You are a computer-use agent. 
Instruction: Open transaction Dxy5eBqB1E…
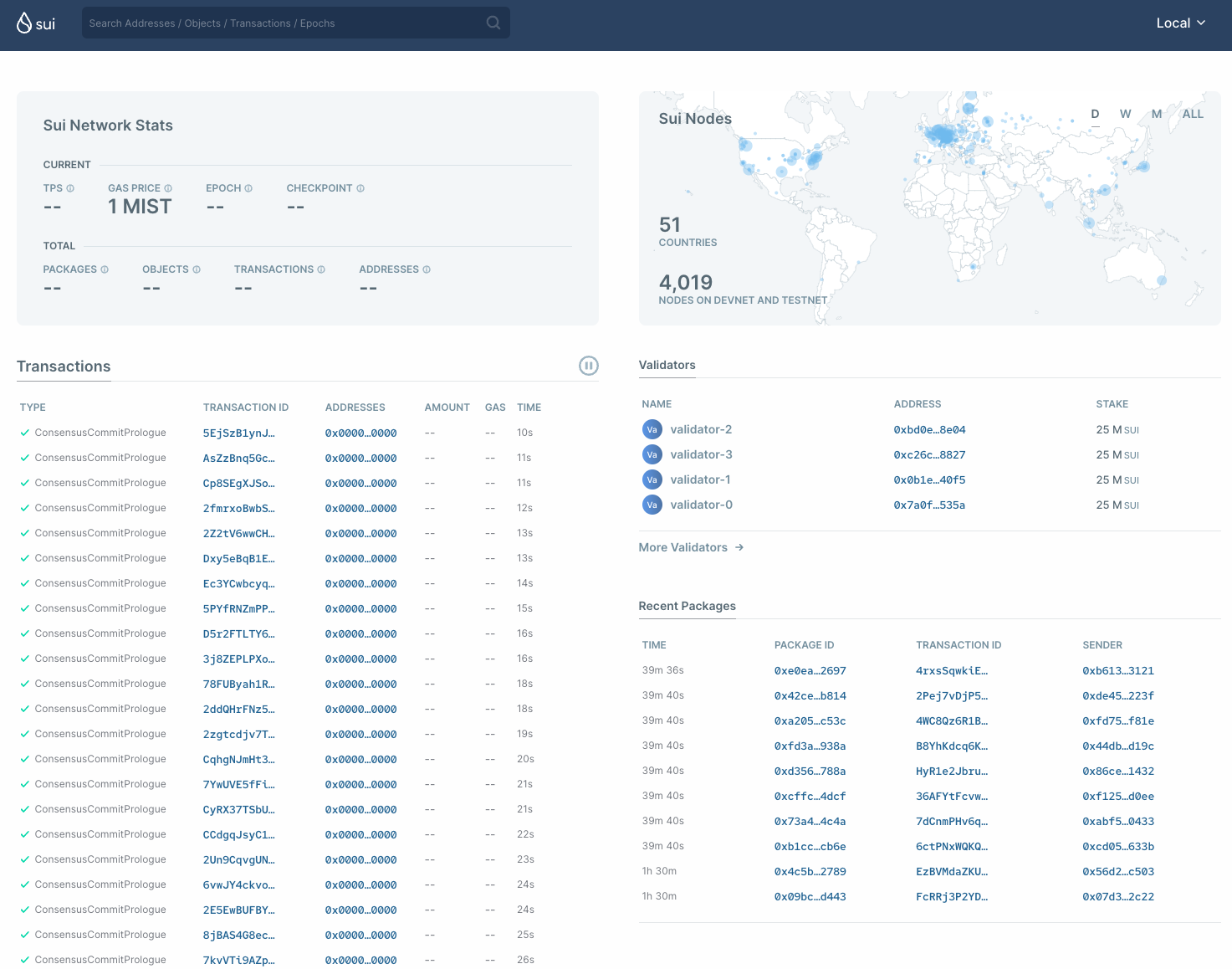[239, 558]
